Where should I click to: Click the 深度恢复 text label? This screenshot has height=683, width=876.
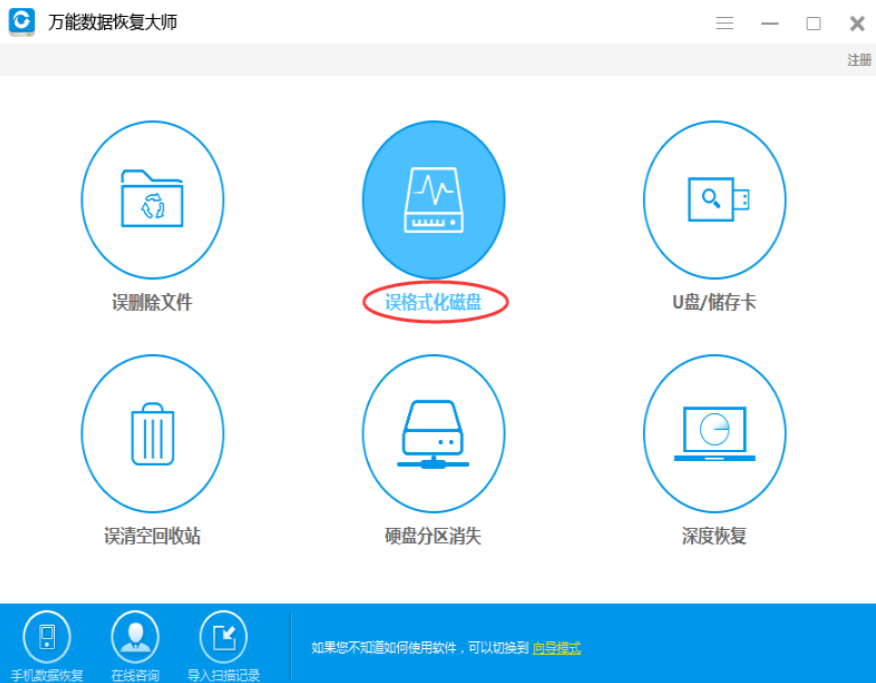tap(714, 536)
